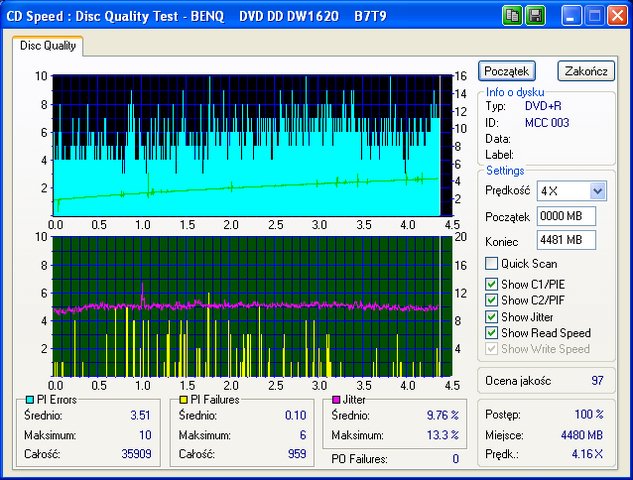The width and height of the screenshot is (633, 480).
Task: Click the Jitter maximum 13.3 %
Action: pos(442,435)
